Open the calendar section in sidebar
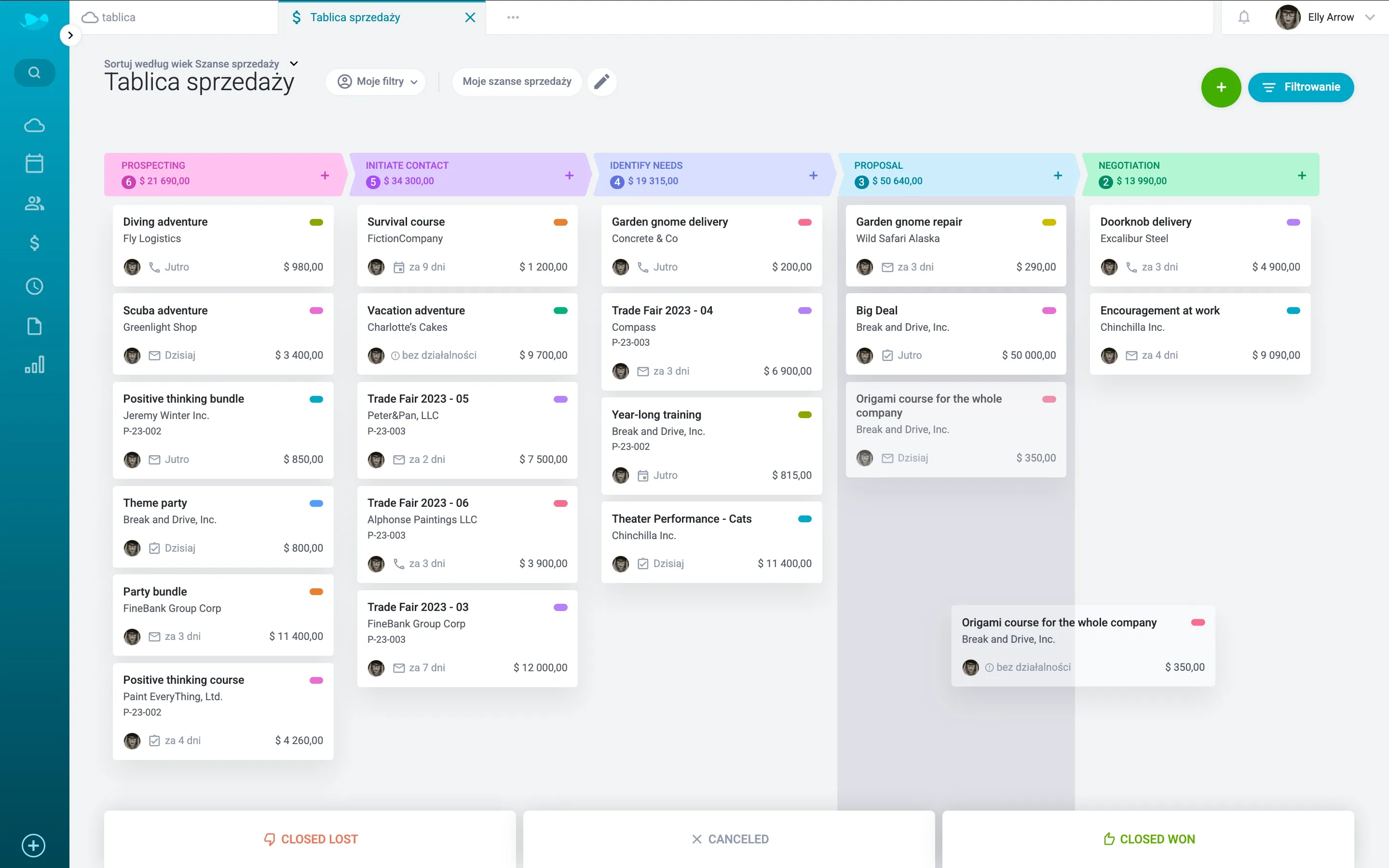The image size is (1389, 868). (x=34, y=163)
